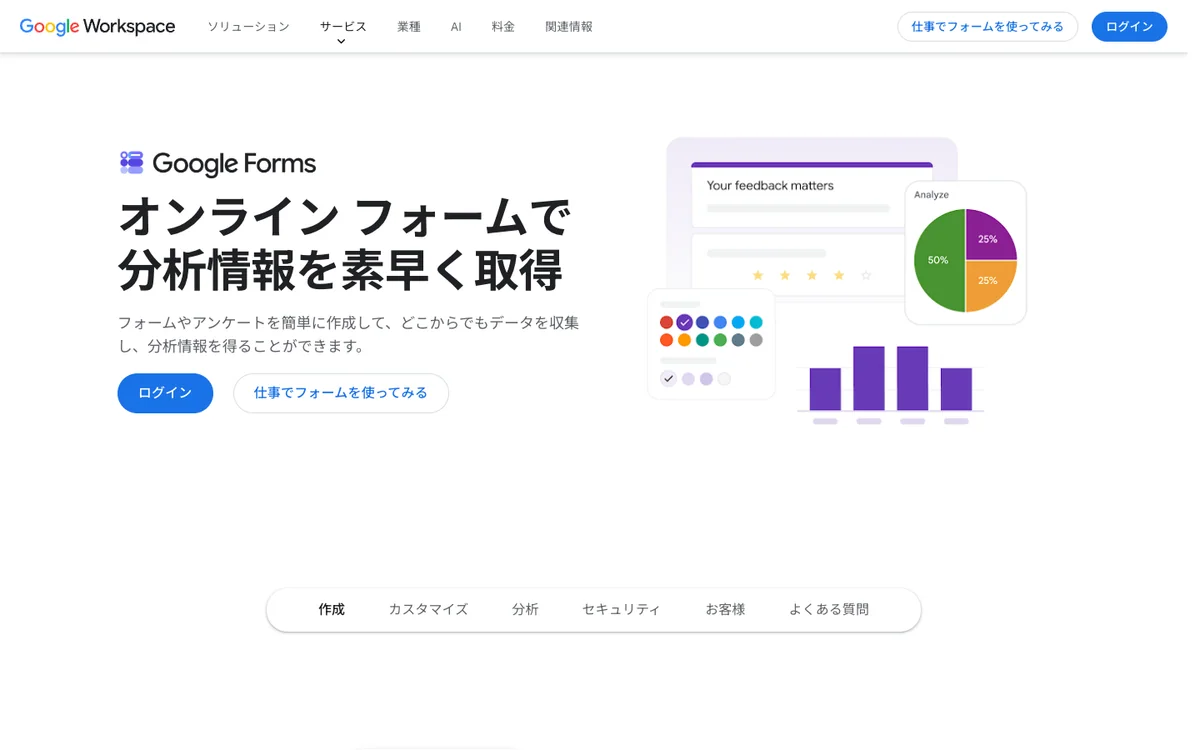Viewport: 1200px width, 750px height.
Task: Open the セキュリティ tab
Action: (621, 609)
